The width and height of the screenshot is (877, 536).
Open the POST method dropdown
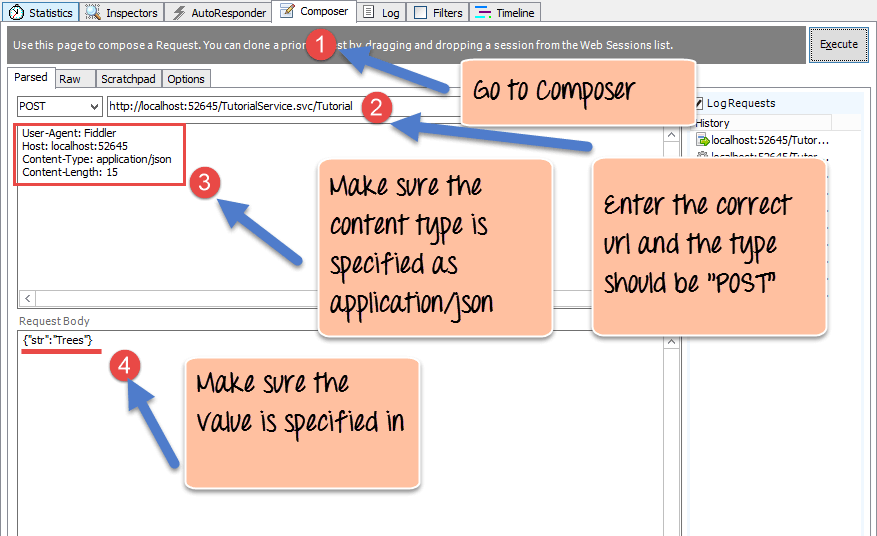tap(59, 106)
